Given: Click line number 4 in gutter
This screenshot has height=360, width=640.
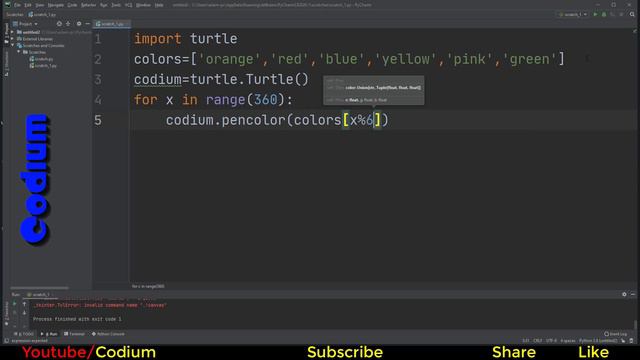Looking at the screenshot, I should 98,100.
